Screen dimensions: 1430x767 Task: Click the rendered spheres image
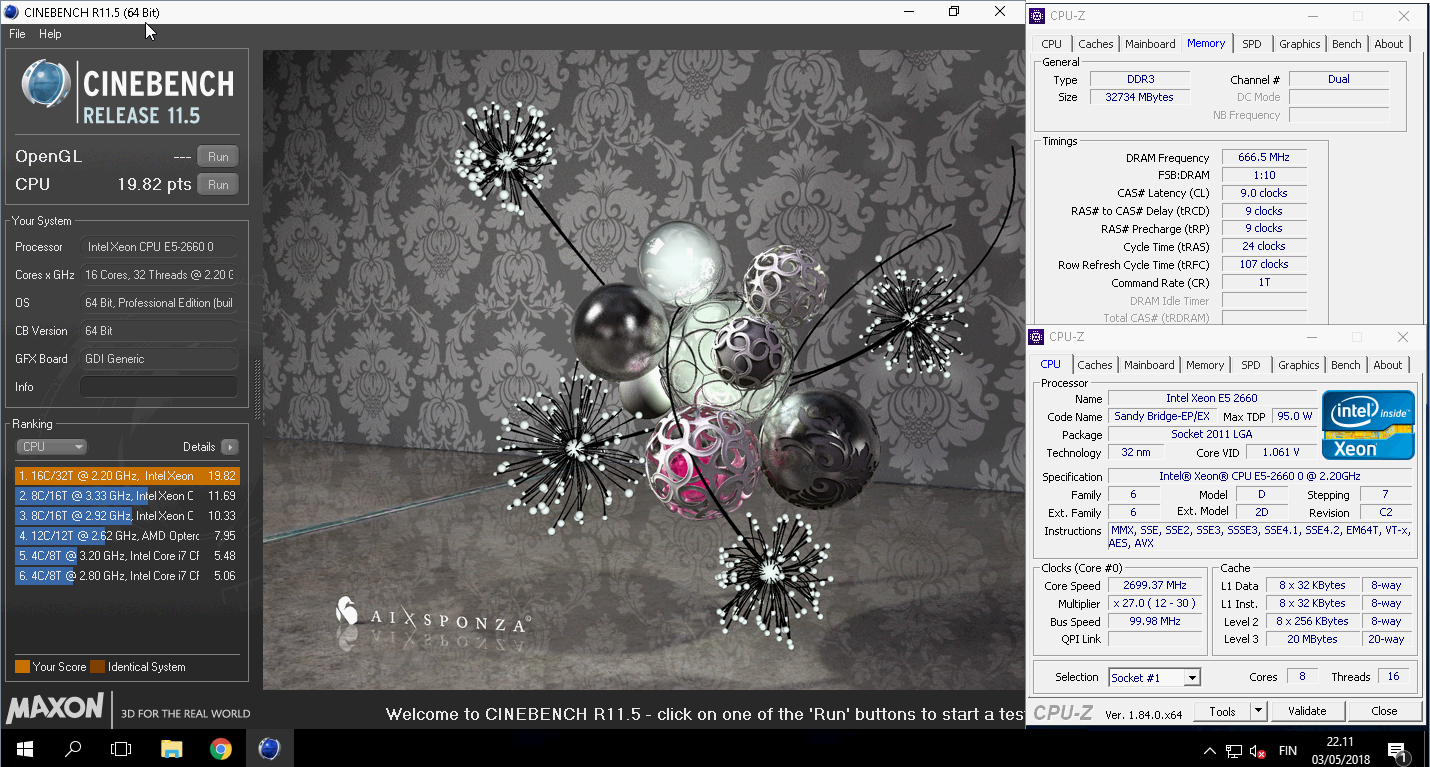click(x=643, y=370)
